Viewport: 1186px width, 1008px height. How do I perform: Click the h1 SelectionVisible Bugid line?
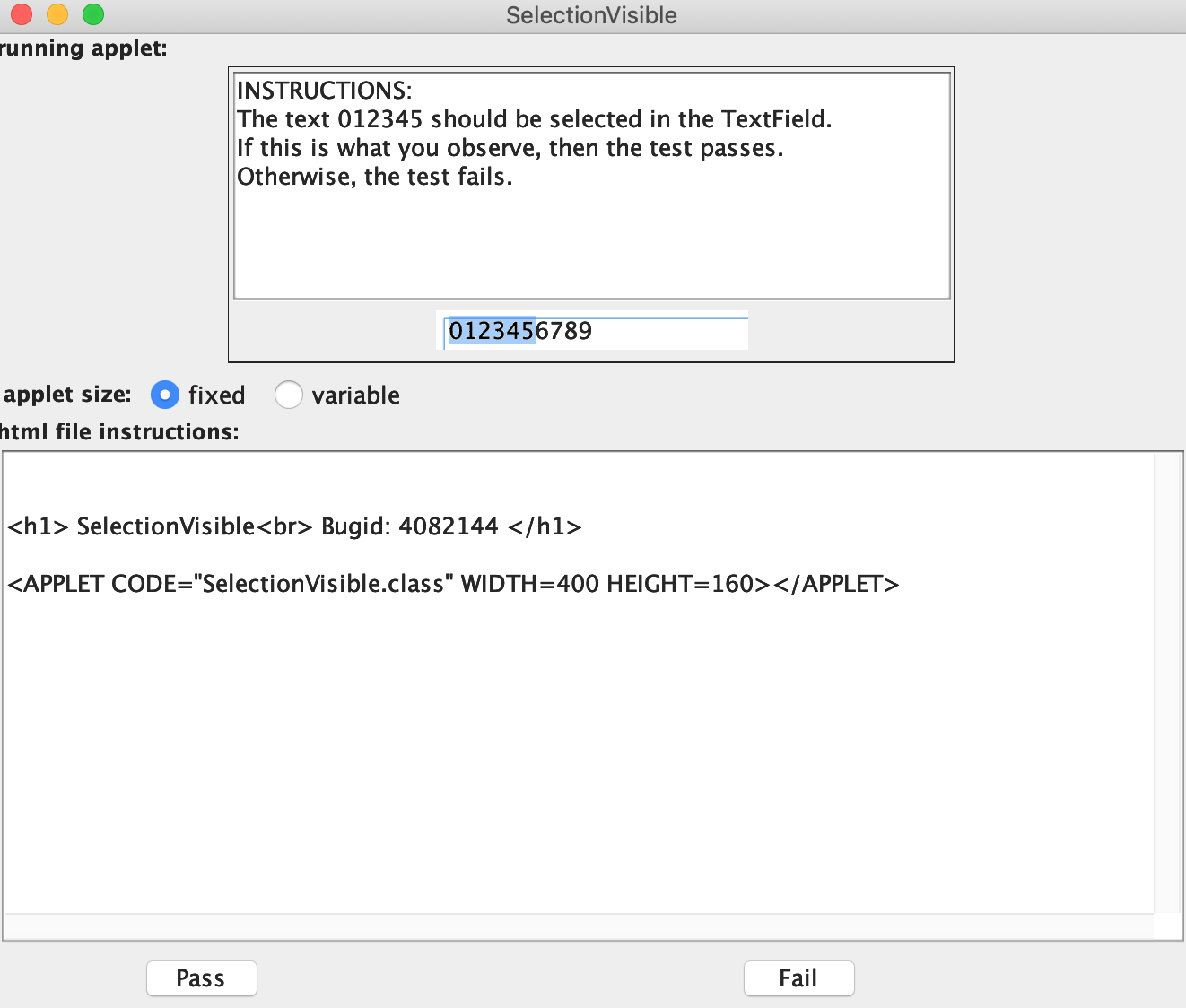[x=294, y=526]
